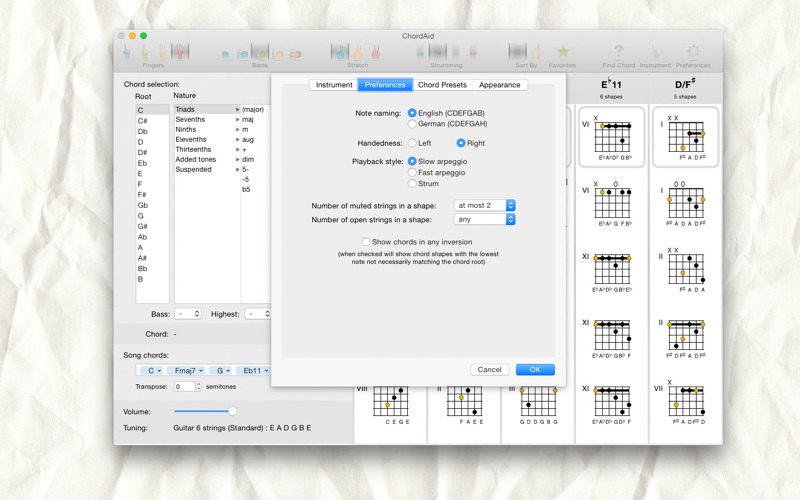Choose 'dim' triad type
This screenshot has height=500, width=800.
click(248, 159)
